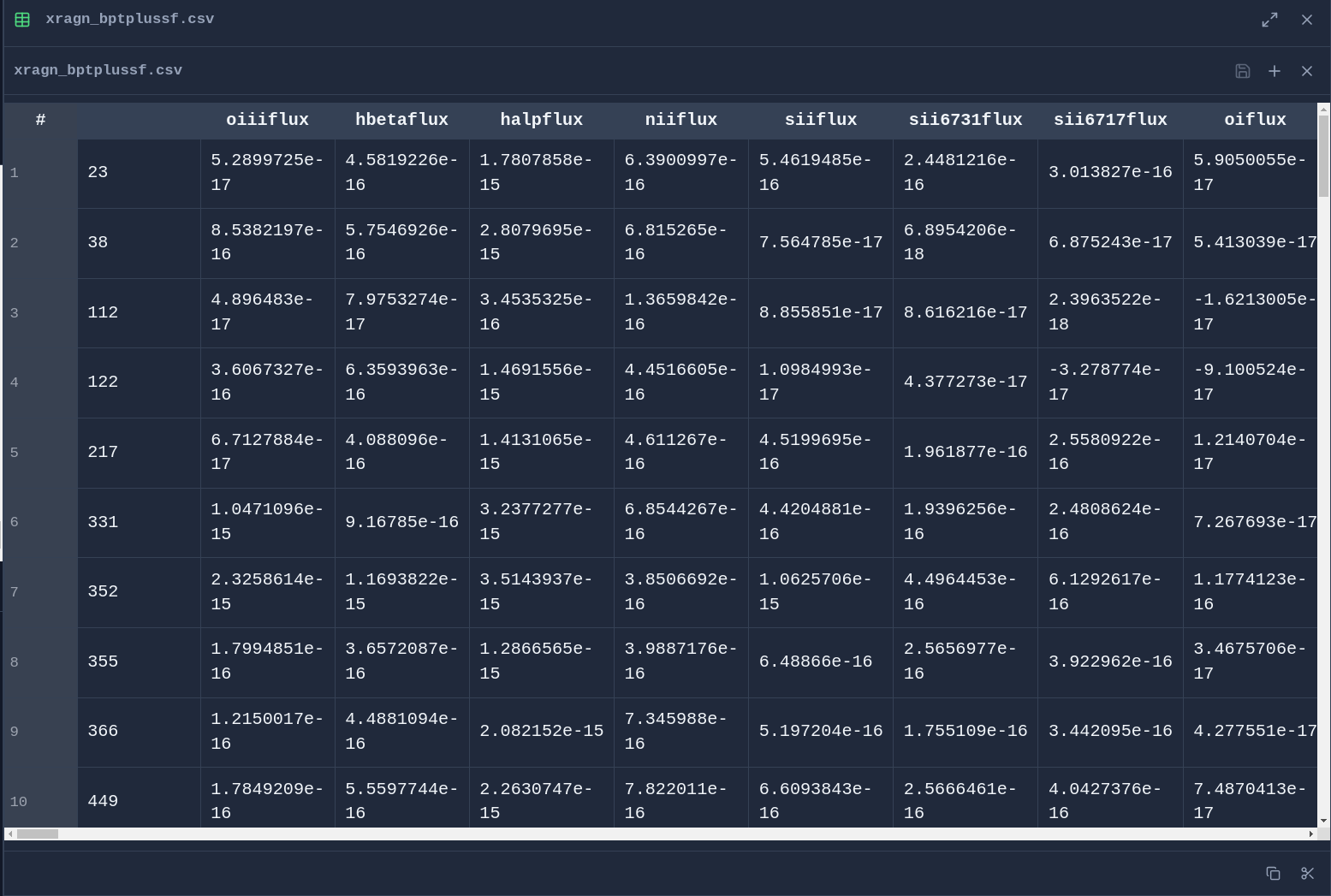Click the # header cell
Screen dimensions: 1331x896
[x=40, y=119]
